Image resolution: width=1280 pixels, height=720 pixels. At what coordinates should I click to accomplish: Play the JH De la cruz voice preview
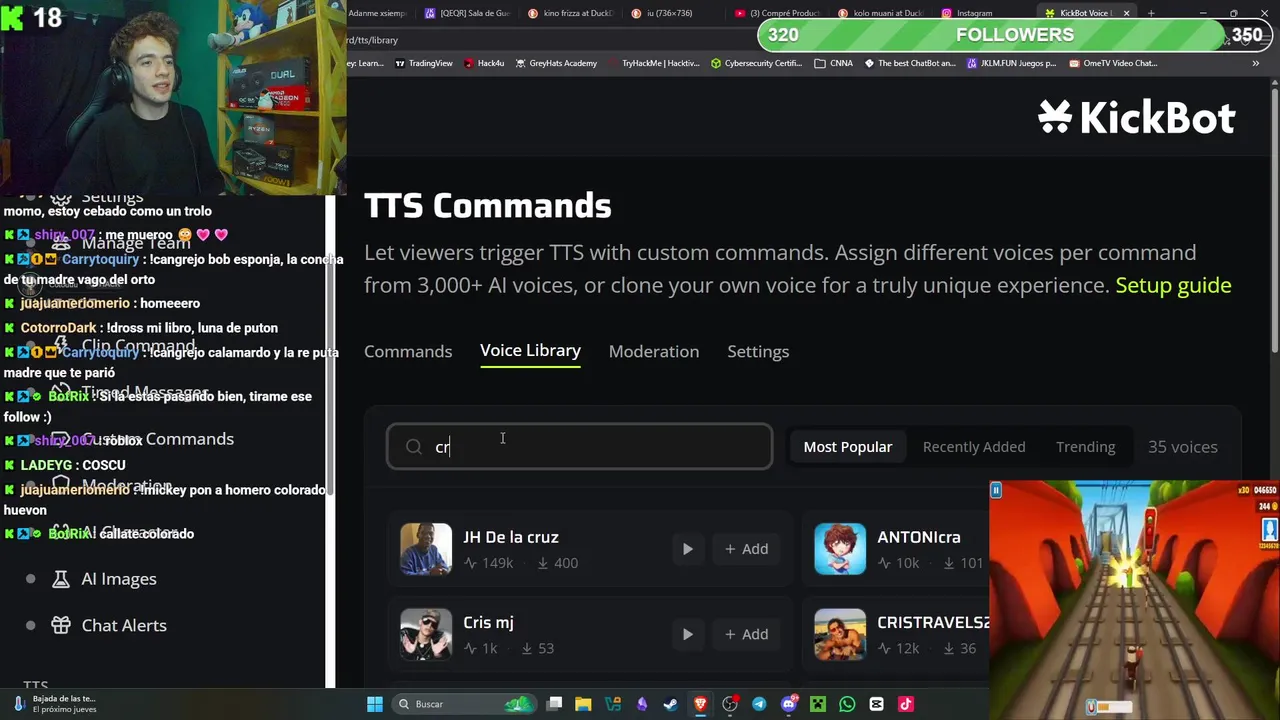pyautogui.click(x=687, y=549)
